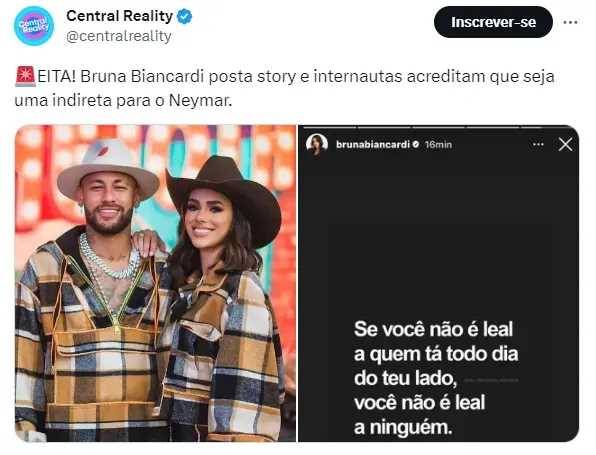Open the @centralreality handle link
The height and width of the screenshot is (455, 596).
[119, 36]
